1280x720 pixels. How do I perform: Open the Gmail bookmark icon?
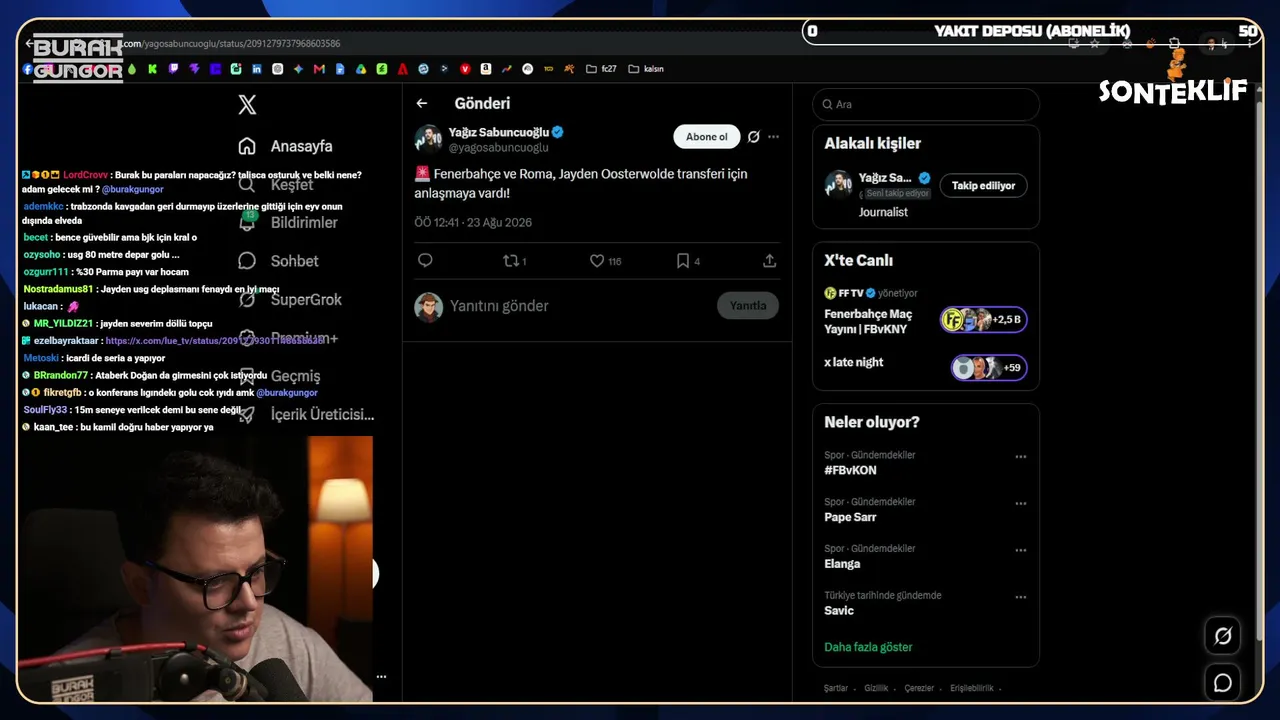tap(319, 69)
